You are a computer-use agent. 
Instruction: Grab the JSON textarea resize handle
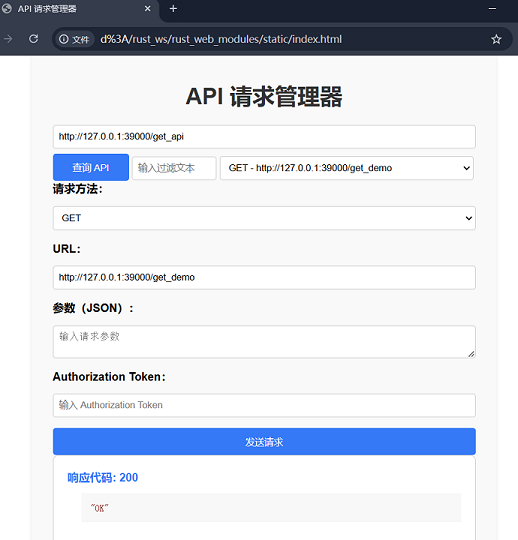(x=471, y=354)
